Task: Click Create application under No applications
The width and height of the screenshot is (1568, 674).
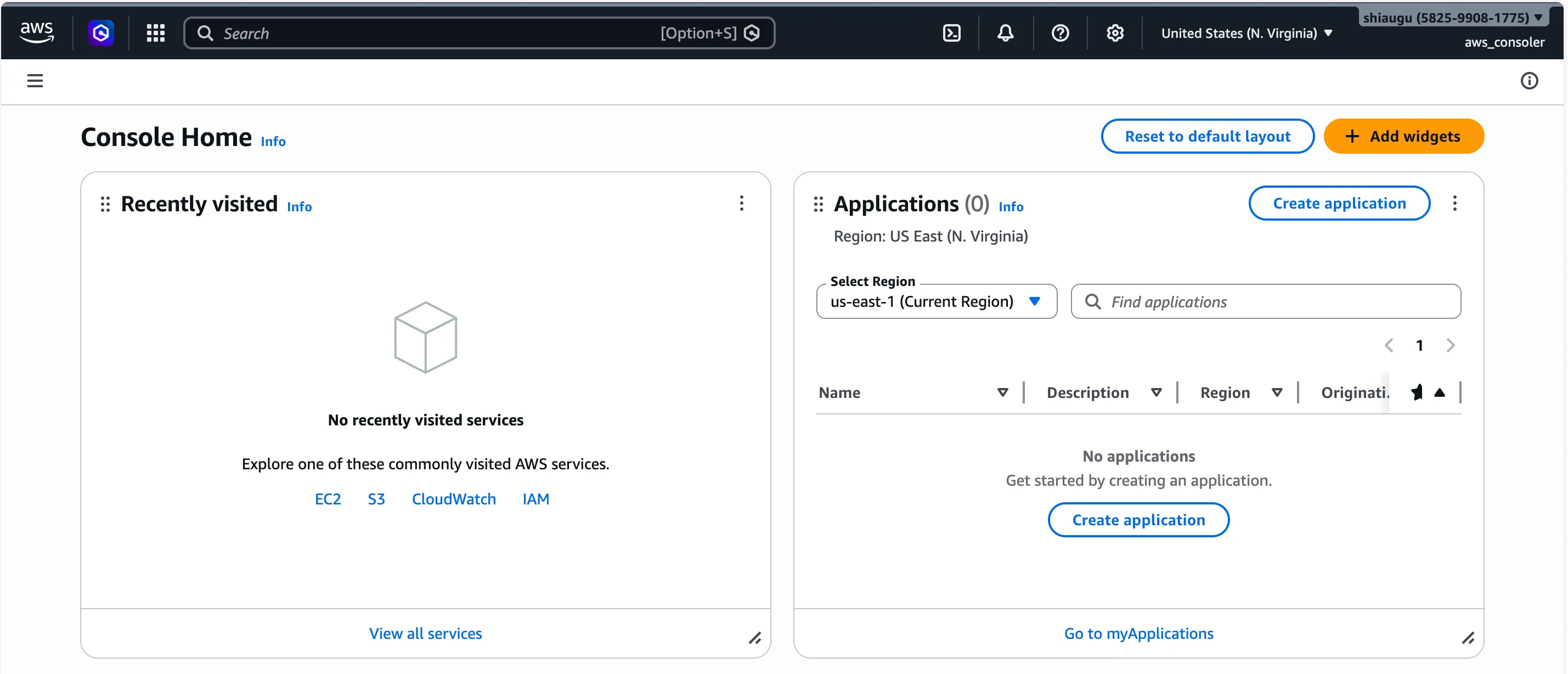Action: point(1138,520)
